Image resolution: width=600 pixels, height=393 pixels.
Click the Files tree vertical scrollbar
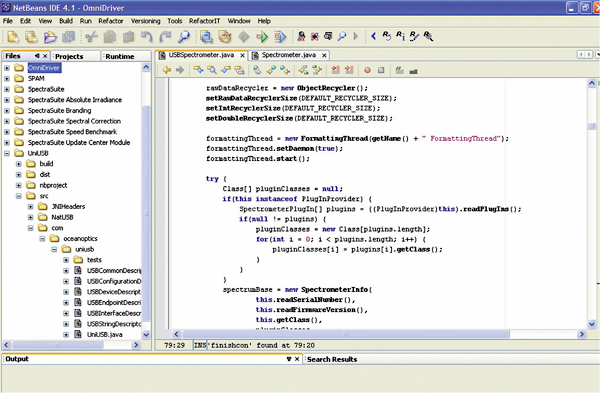pyautogui.click(x=146, y=214)
